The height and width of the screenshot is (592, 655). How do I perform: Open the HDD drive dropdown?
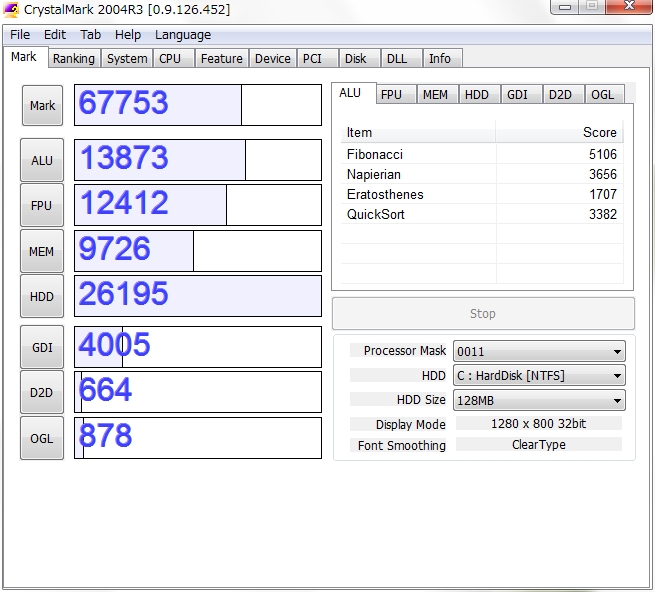click(x=539, y=376)
